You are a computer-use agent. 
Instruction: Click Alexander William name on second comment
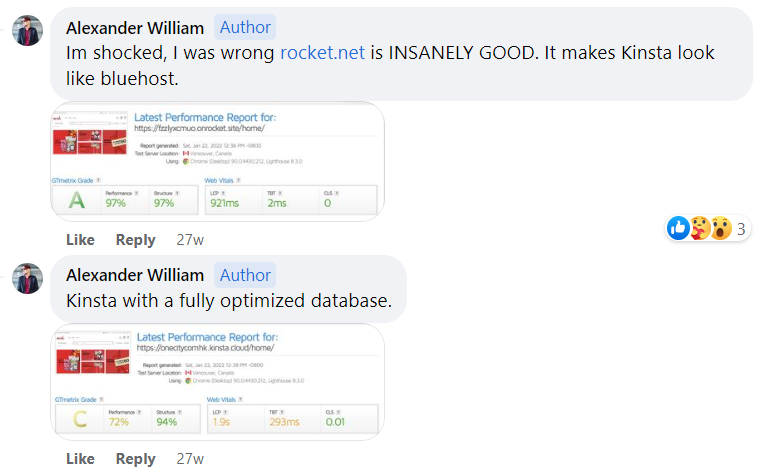(x=135, y=276)
